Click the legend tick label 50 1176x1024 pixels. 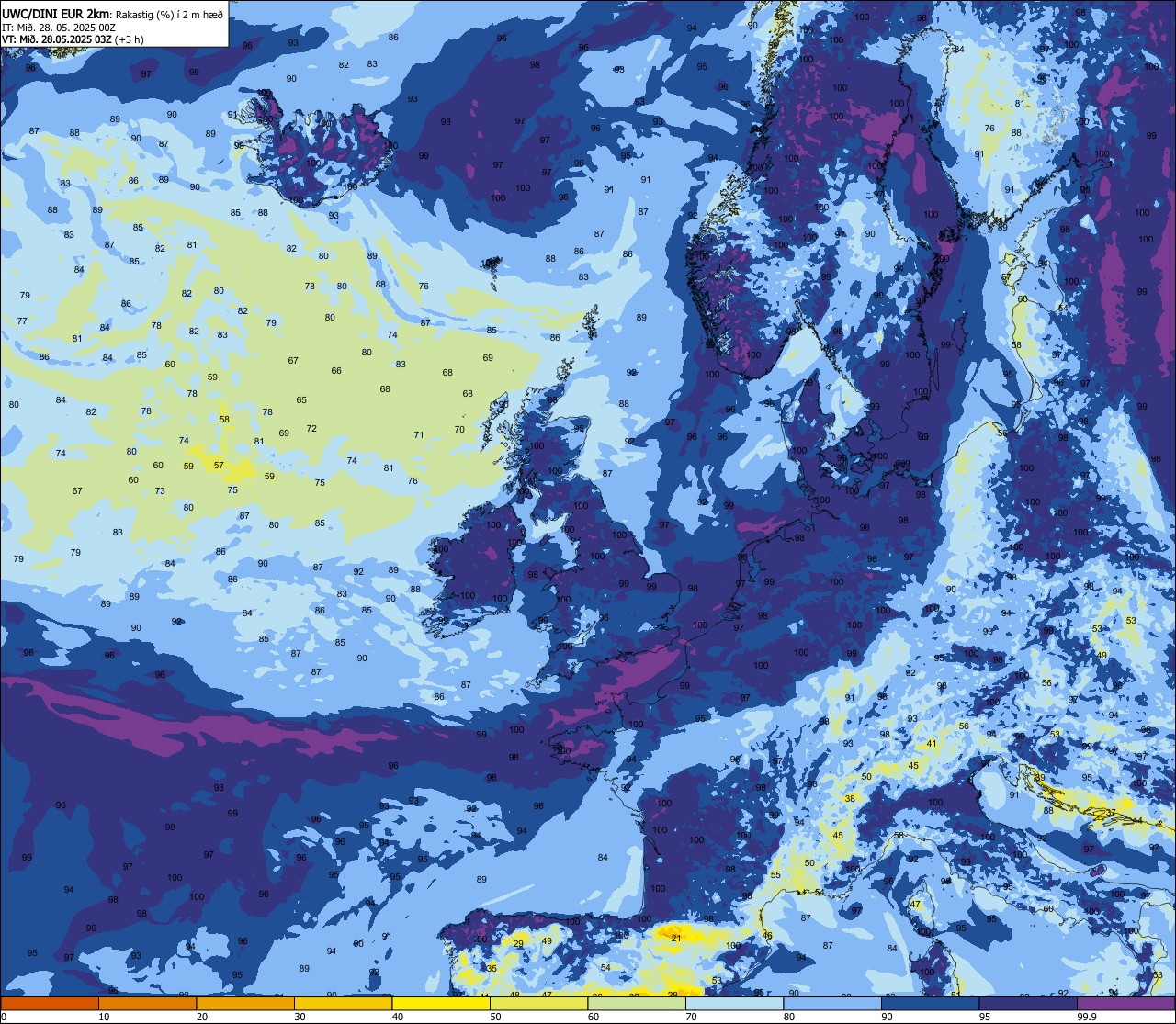pyautogui.click(x=496, y=1017)
